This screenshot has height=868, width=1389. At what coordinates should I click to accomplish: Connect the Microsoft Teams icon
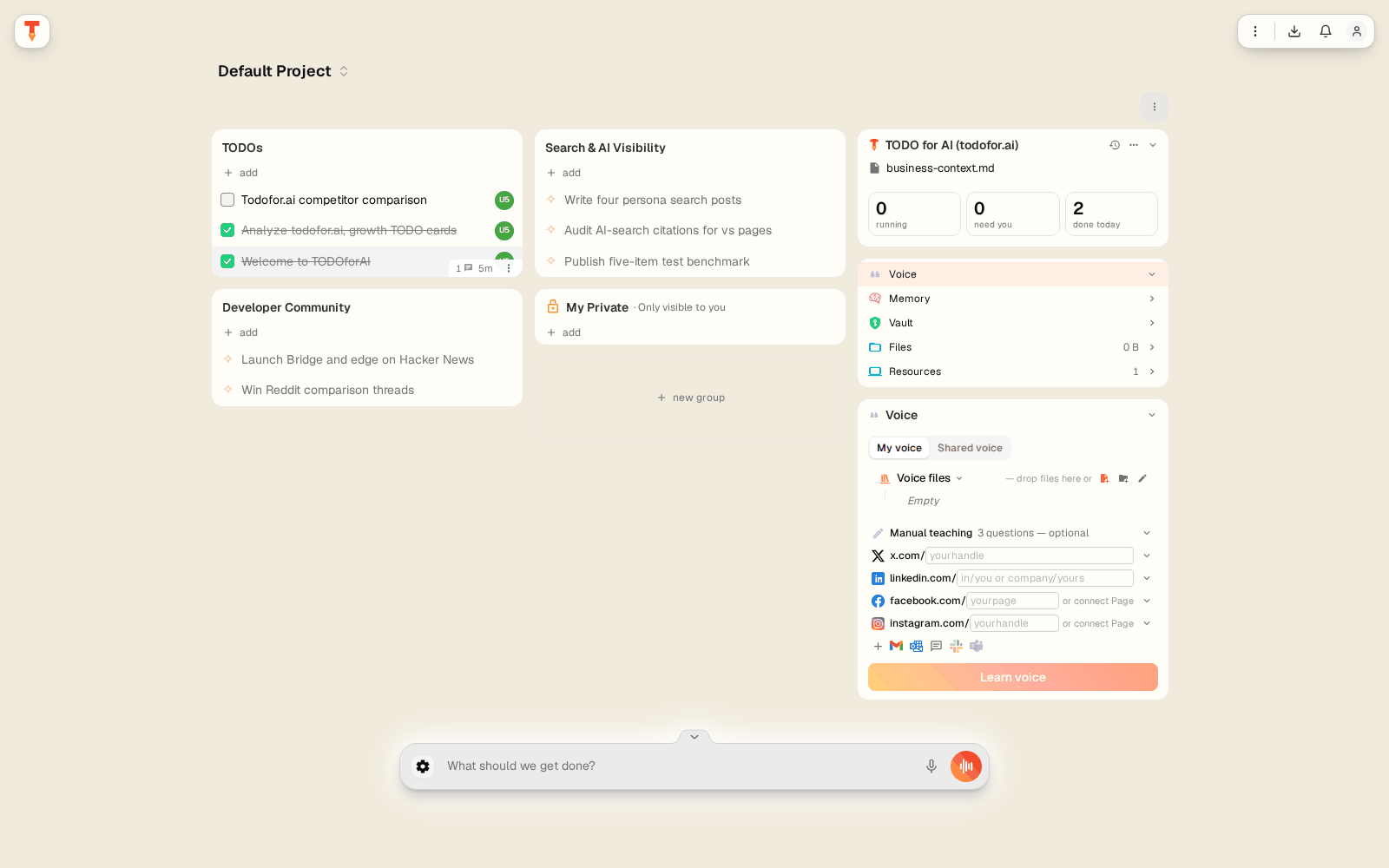coord(977,646)
